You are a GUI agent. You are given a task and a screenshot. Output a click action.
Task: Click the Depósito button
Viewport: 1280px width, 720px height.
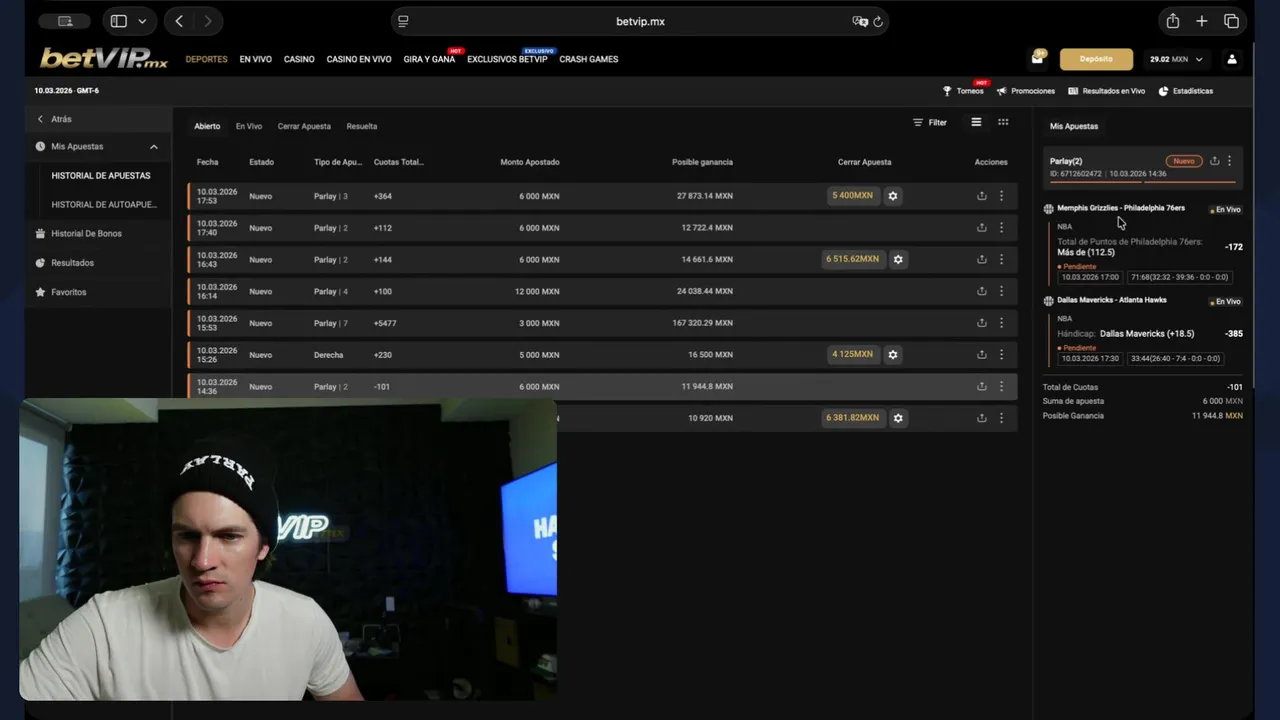pos(1096,59)
